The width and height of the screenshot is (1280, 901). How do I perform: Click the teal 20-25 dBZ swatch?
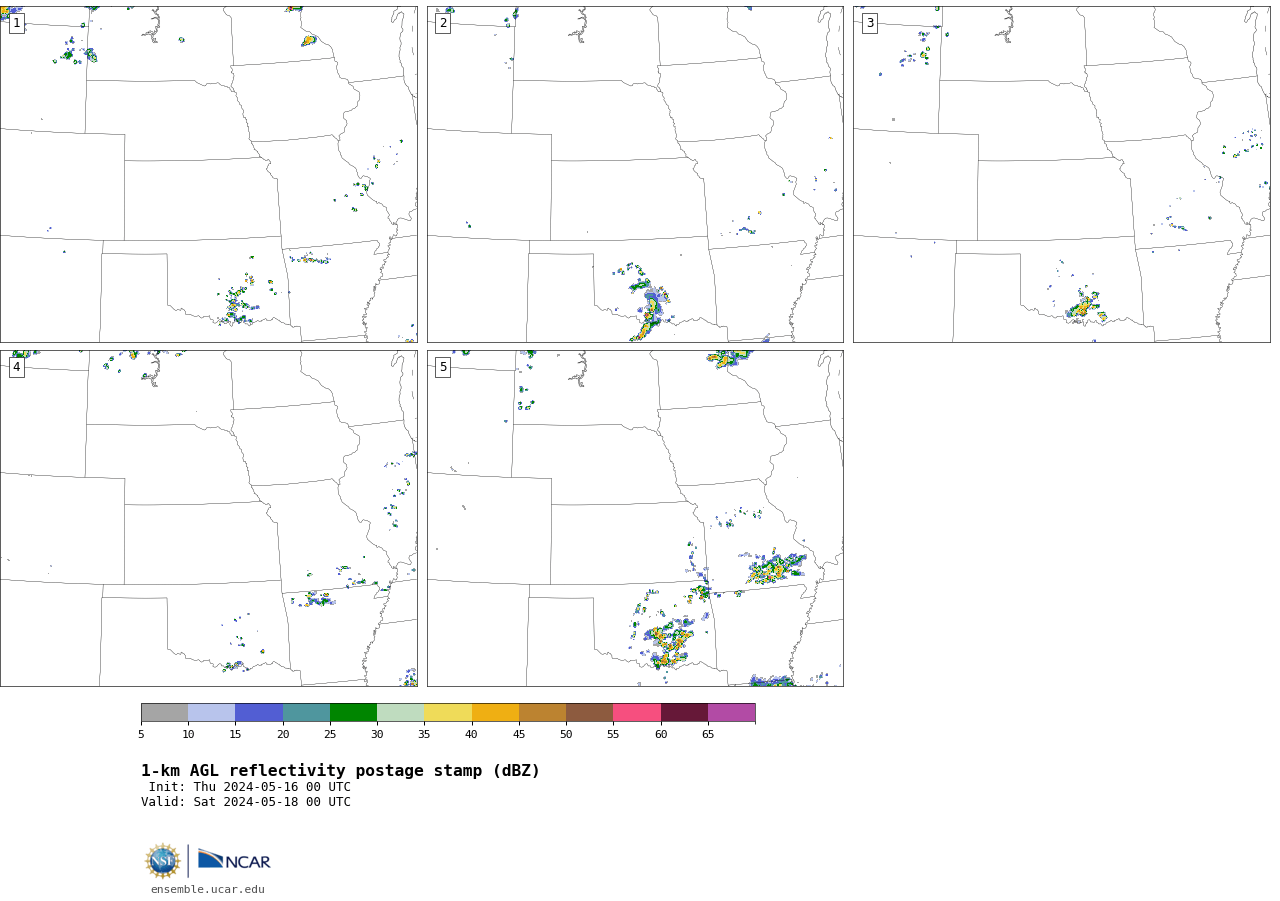point(306,713)
